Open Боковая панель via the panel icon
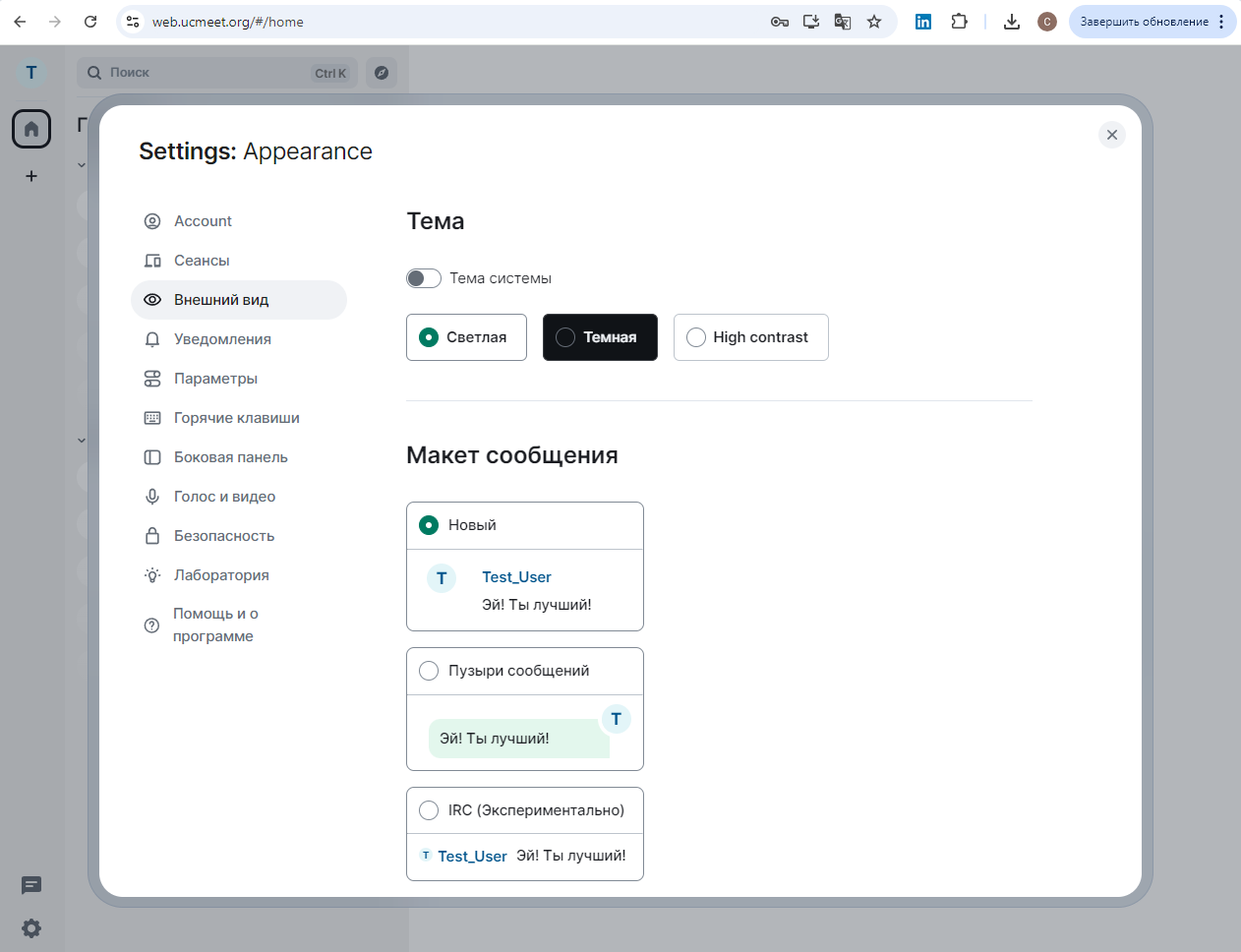The height and width of the screenshot is (952, 1241). pyautogui.click(x=152, y=456)
